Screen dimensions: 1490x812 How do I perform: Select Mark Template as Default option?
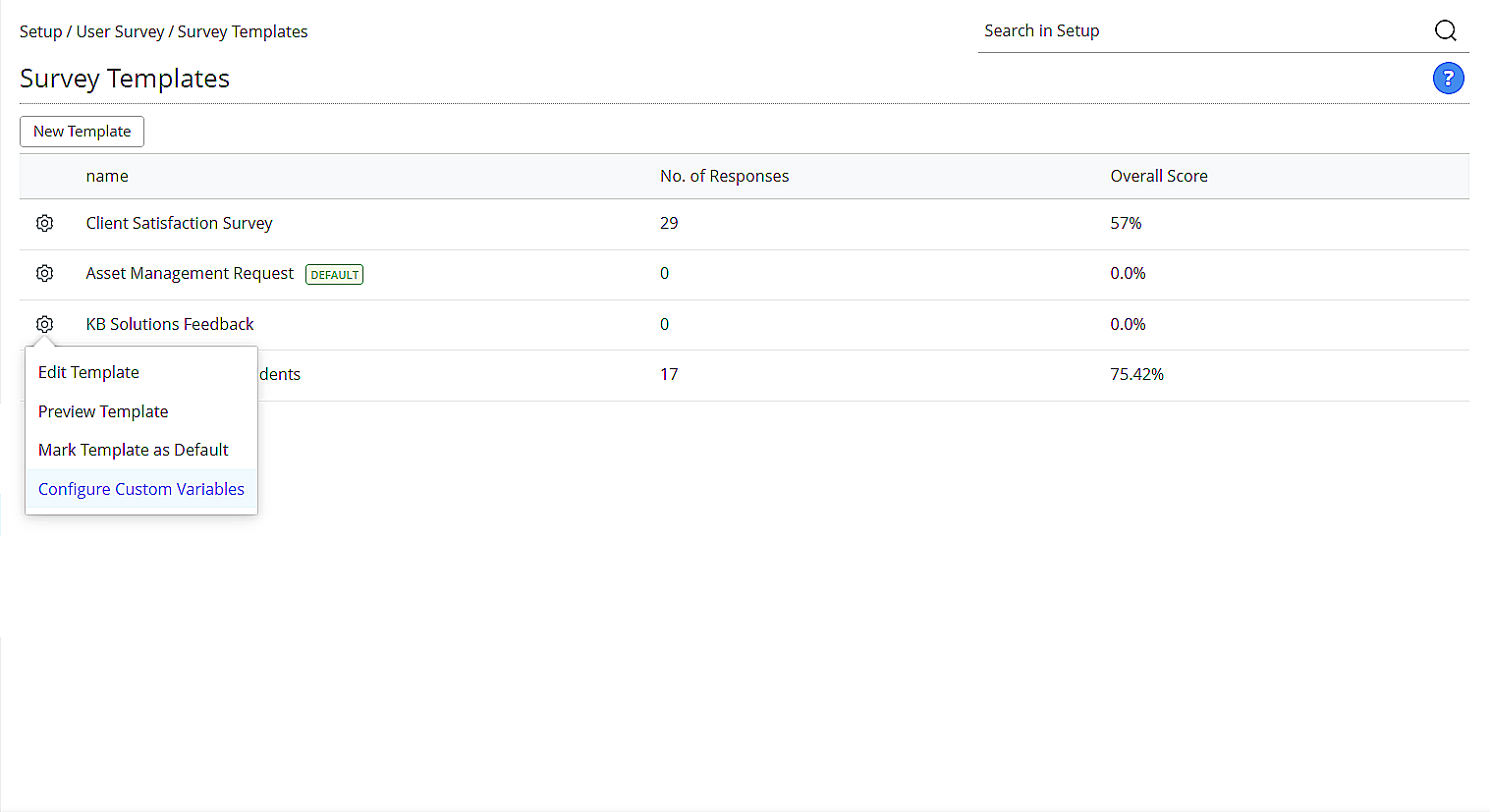(133, 449)
